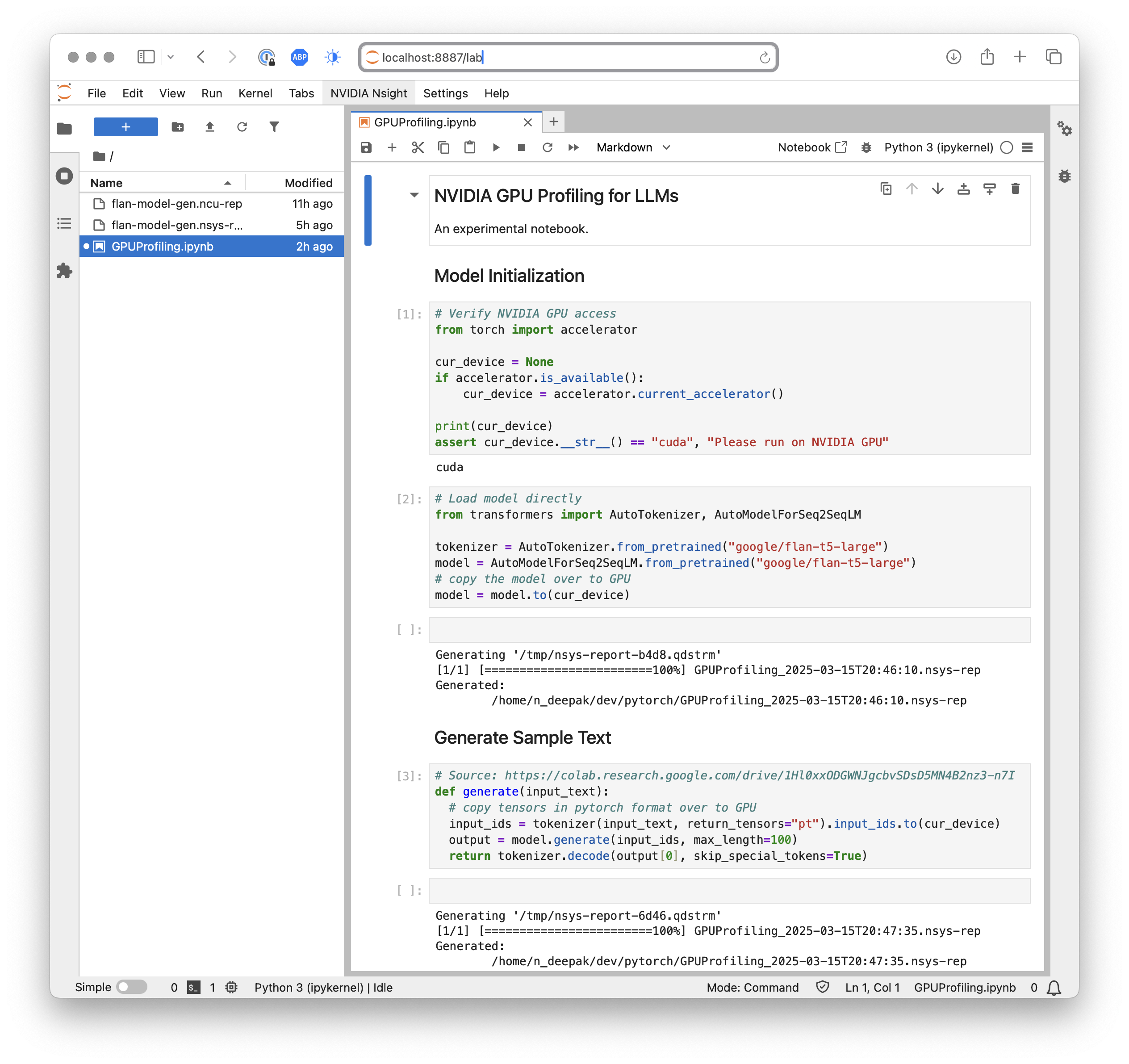1129x1064 pixels.
Task: Create a new folder in file browser
Action: click(x=178, y=127)
